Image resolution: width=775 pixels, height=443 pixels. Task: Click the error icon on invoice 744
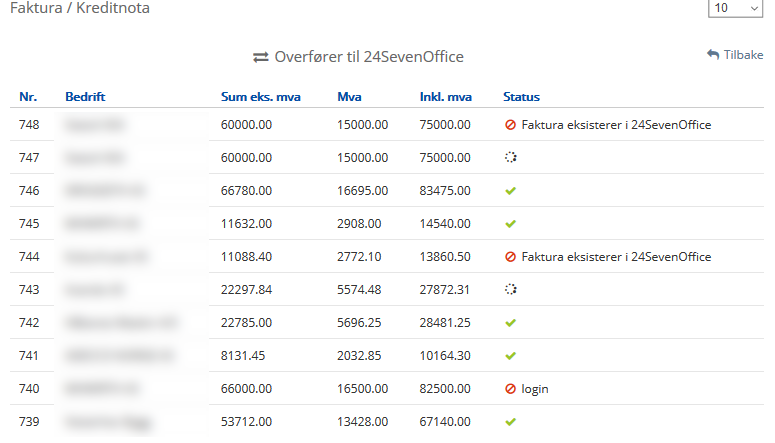510,257
